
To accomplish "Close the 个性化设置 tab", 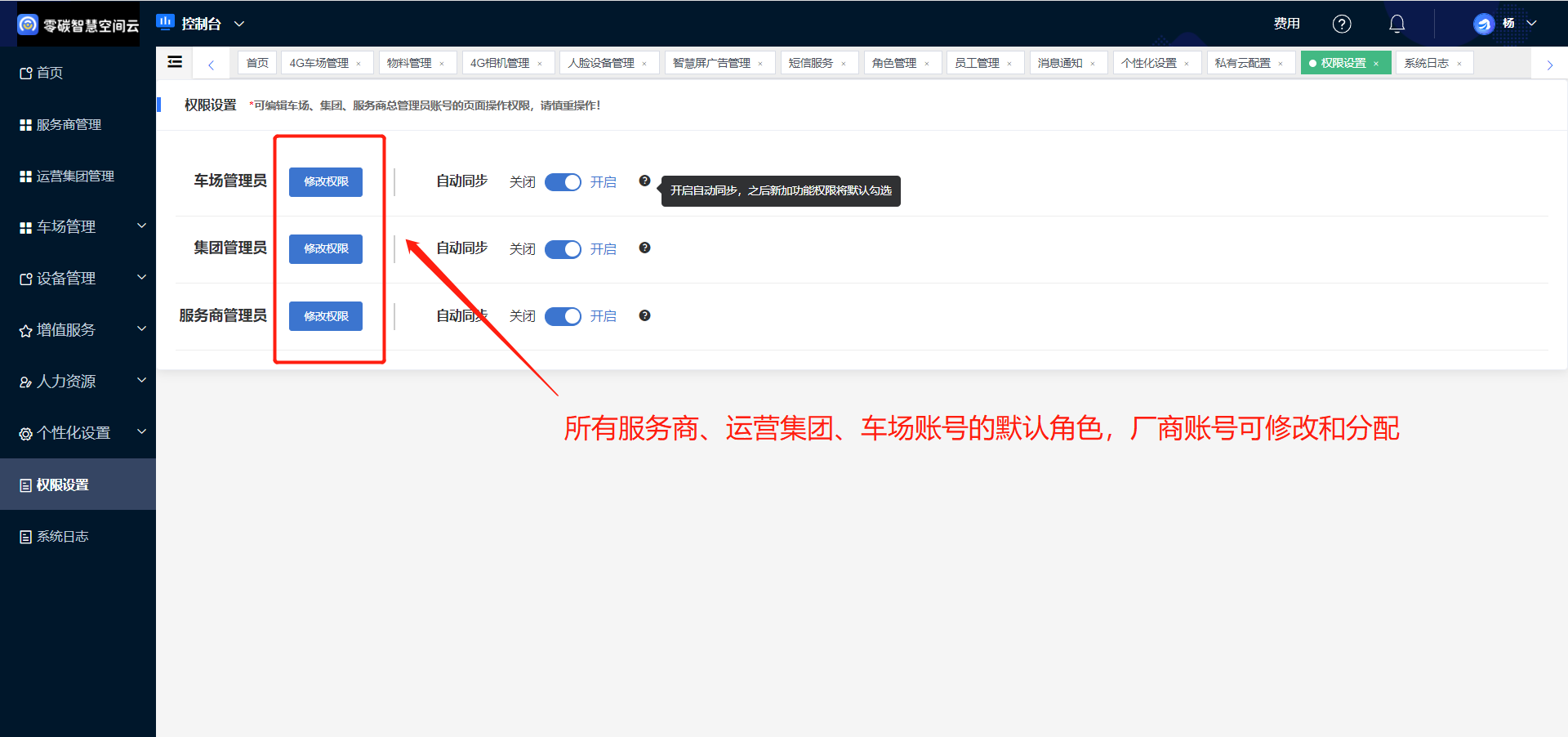I will coord(1187,64).
